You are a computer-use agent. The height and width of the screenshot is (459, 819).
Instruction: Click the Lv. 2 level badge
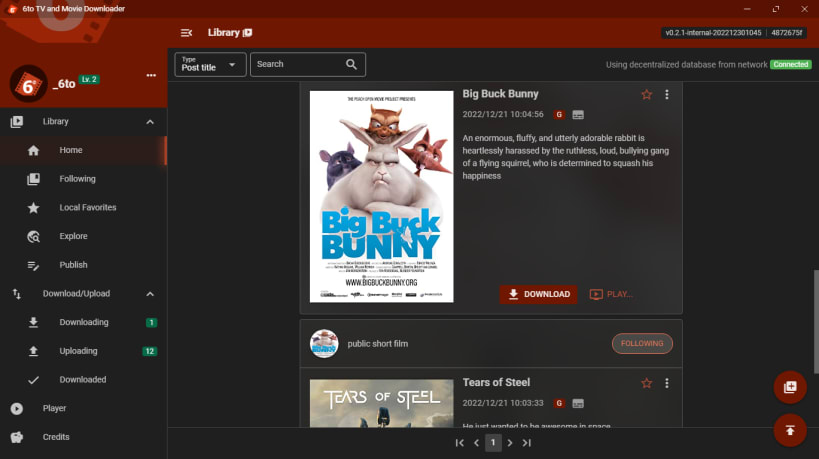click(89, 79)
